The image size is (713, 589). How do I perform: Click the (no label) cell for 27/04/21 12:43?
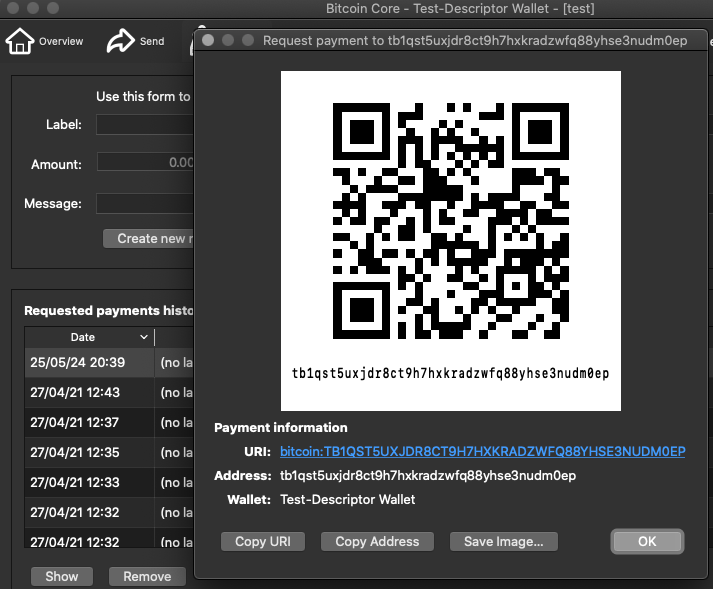click(x=176, y=393)
